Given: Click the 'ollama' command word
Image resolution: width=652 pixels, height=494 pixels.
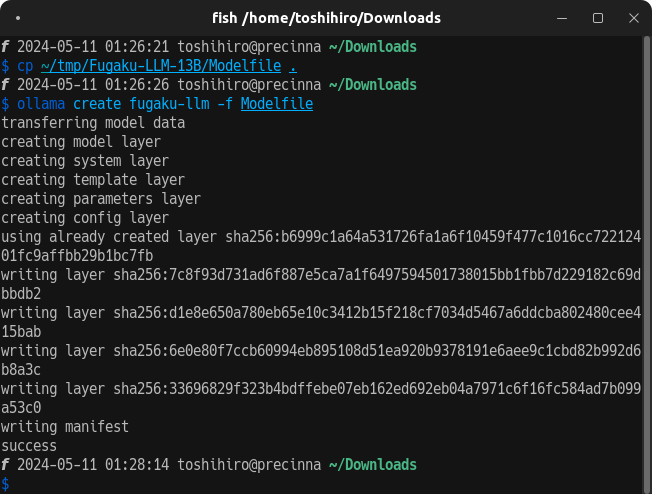Looking at the screenshot, I should 41,104.
